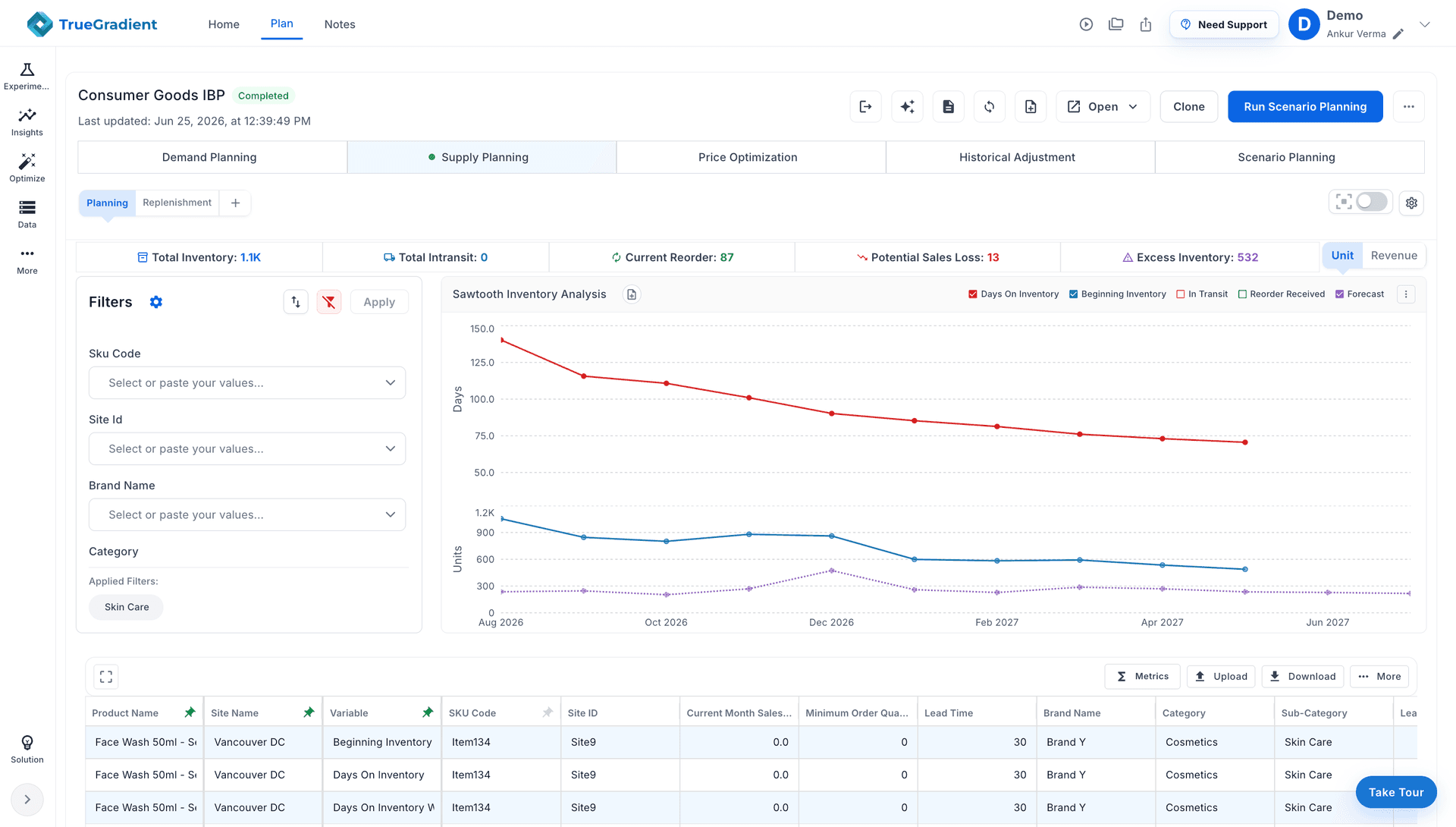This screenshot has height=827, width=1456.
Task: Add a new view with plus button
Action: click(235, 203)
